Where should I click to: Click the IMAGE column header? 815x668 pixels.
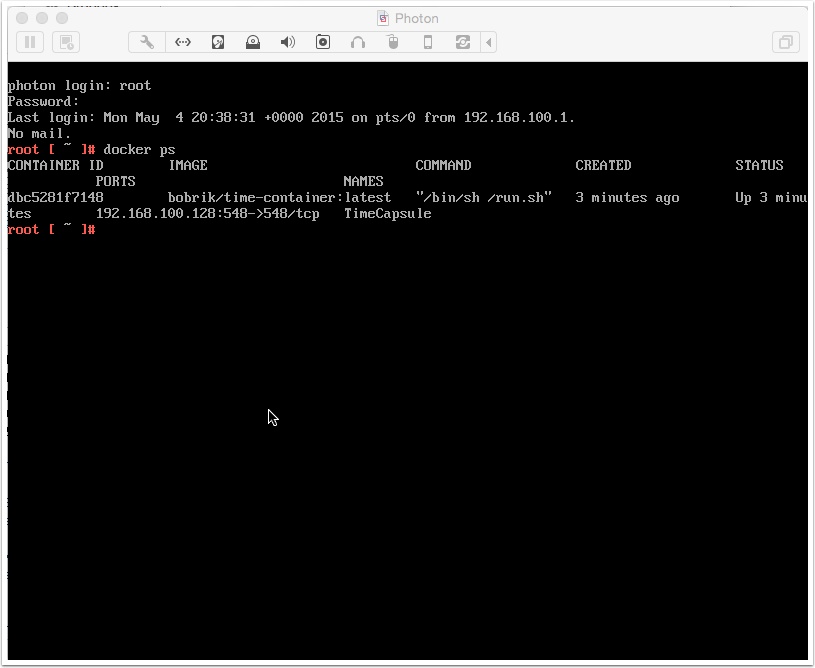click(x=188, y=165)
